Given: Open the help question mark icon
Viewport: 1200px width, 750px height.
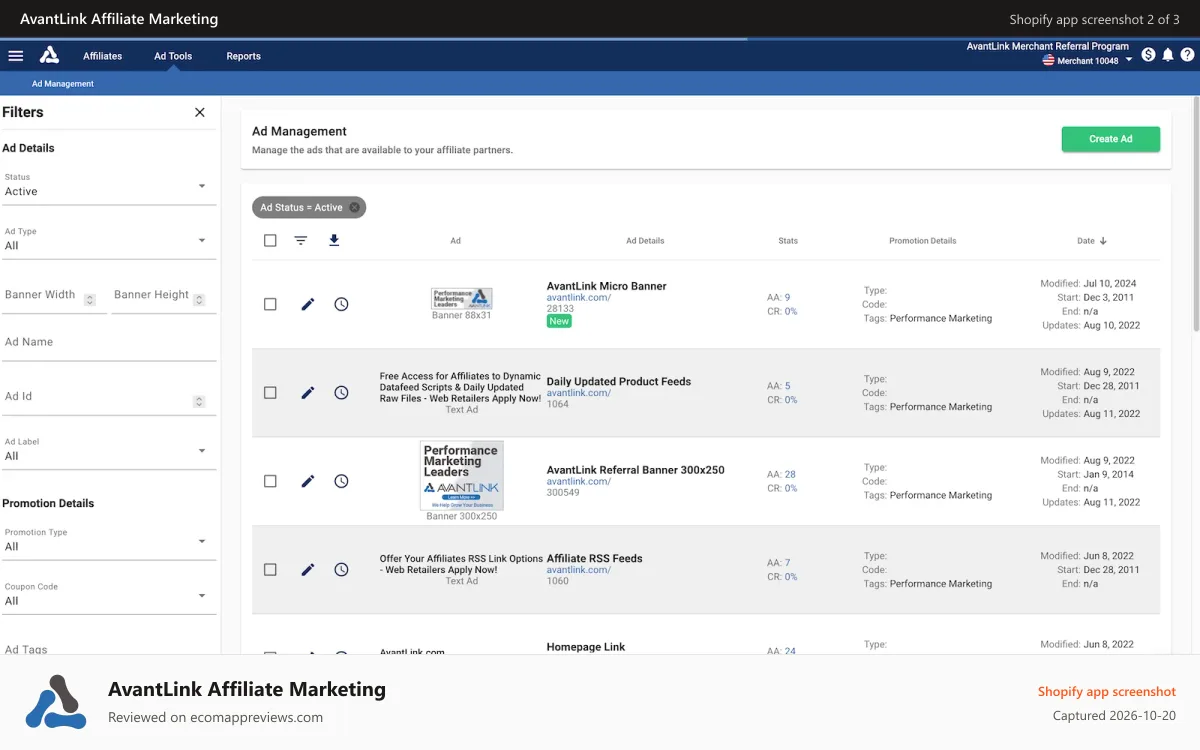Looking at the screenshot, I should pos(1187,55).
